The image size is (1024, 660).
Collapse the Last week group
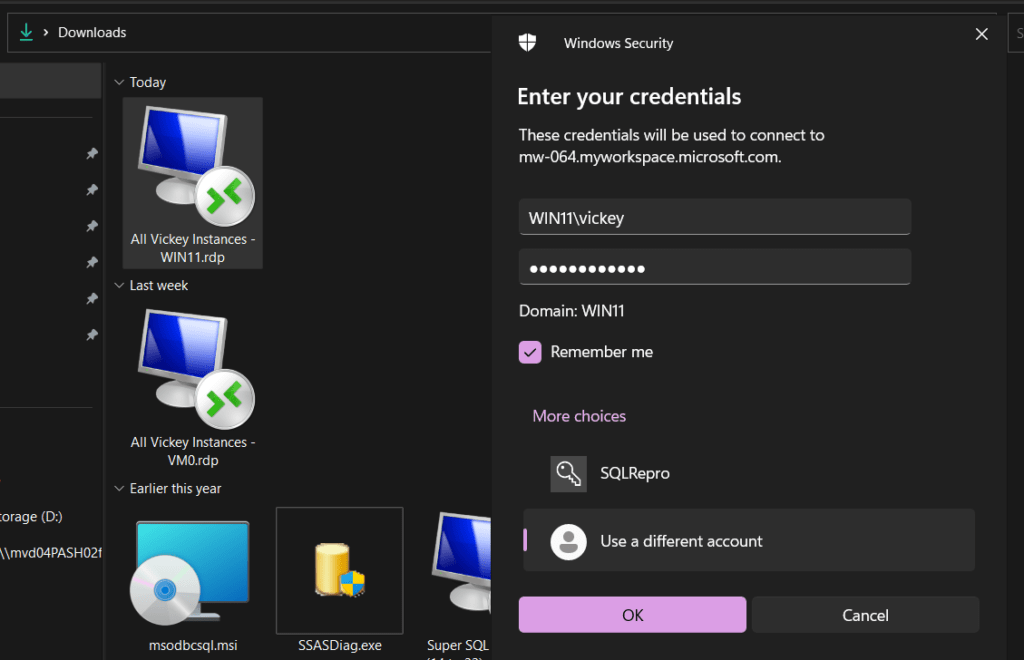[x=119, y=285]
